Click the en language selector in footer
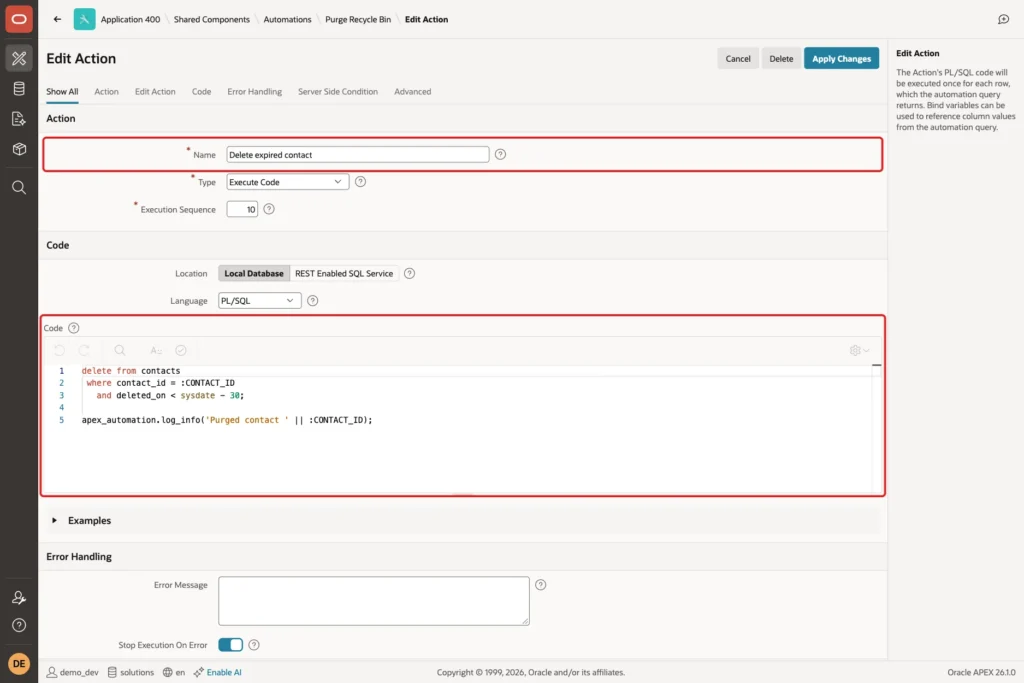Viewport: 1024px width, 683px height. click(x=174, y=672)
